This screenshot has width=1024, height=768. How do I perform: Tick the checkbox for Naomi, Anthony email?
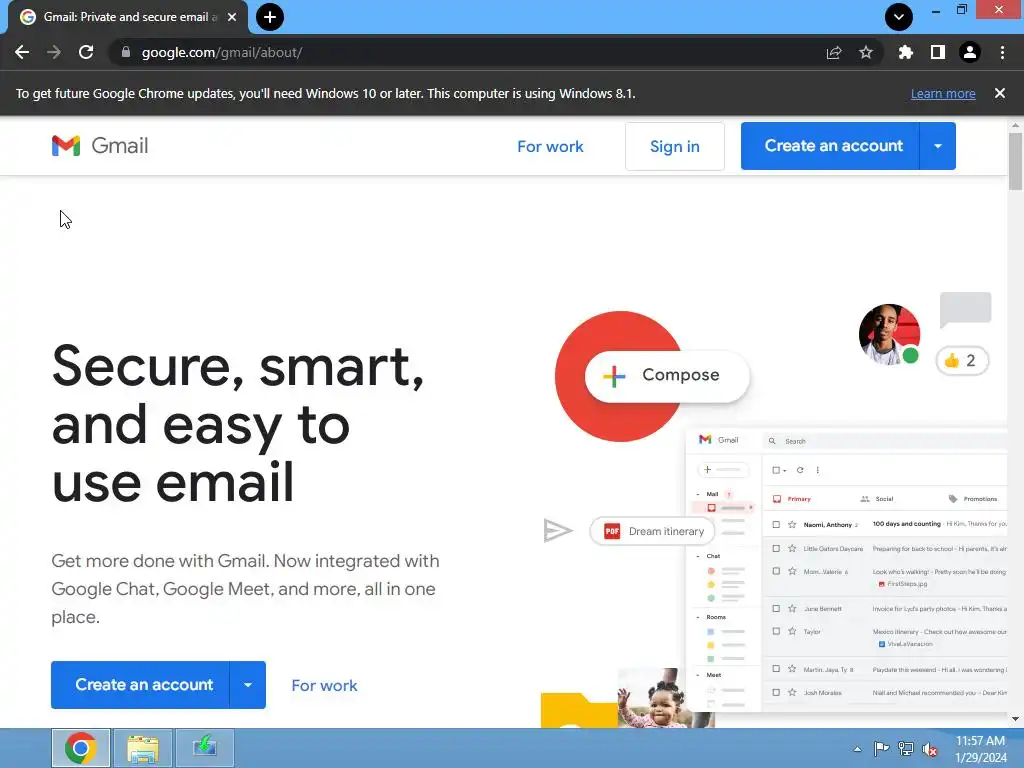tap(776, 524)
